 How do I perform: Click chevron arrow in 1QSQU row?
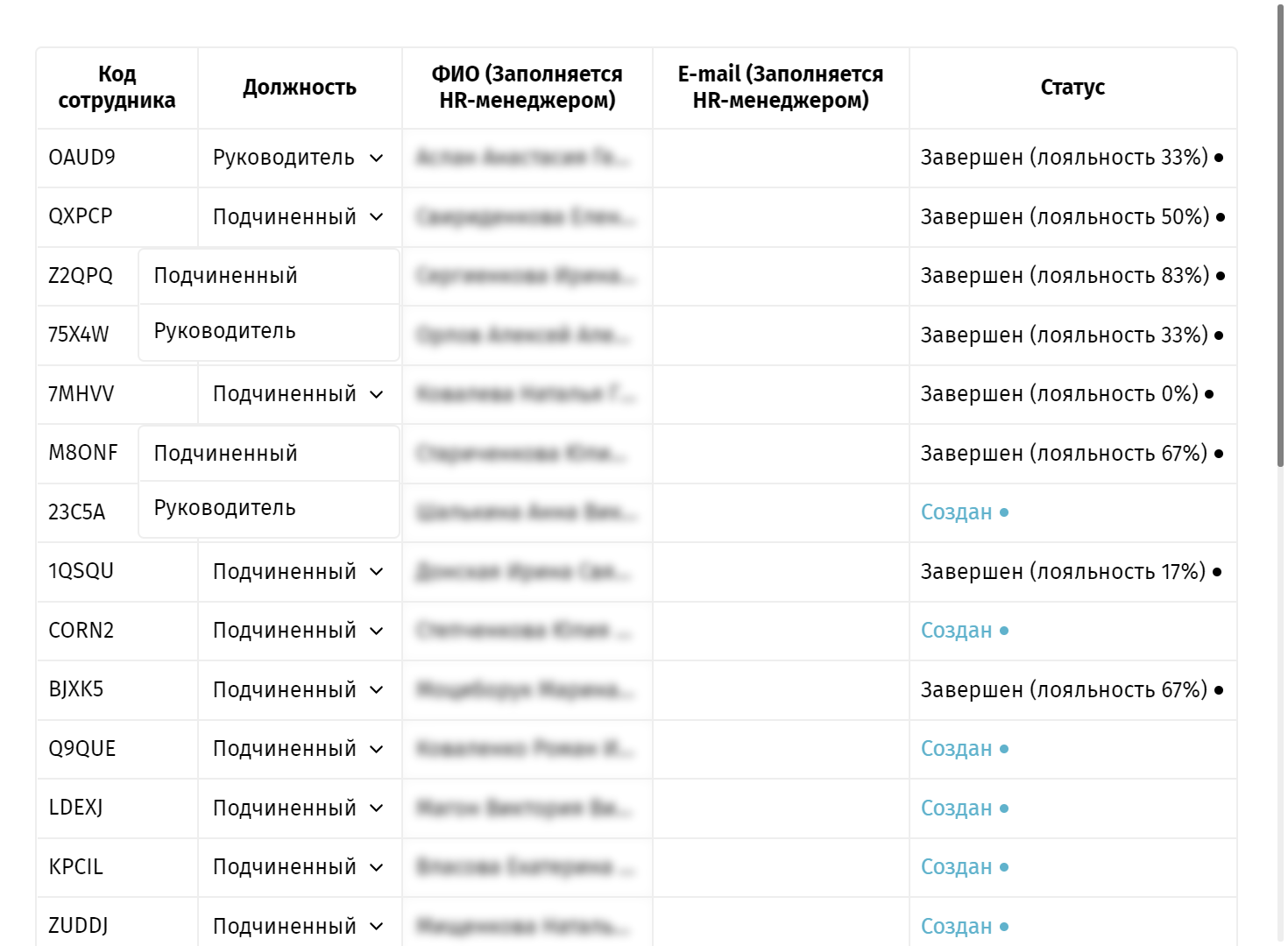click(x=377, y=572)
